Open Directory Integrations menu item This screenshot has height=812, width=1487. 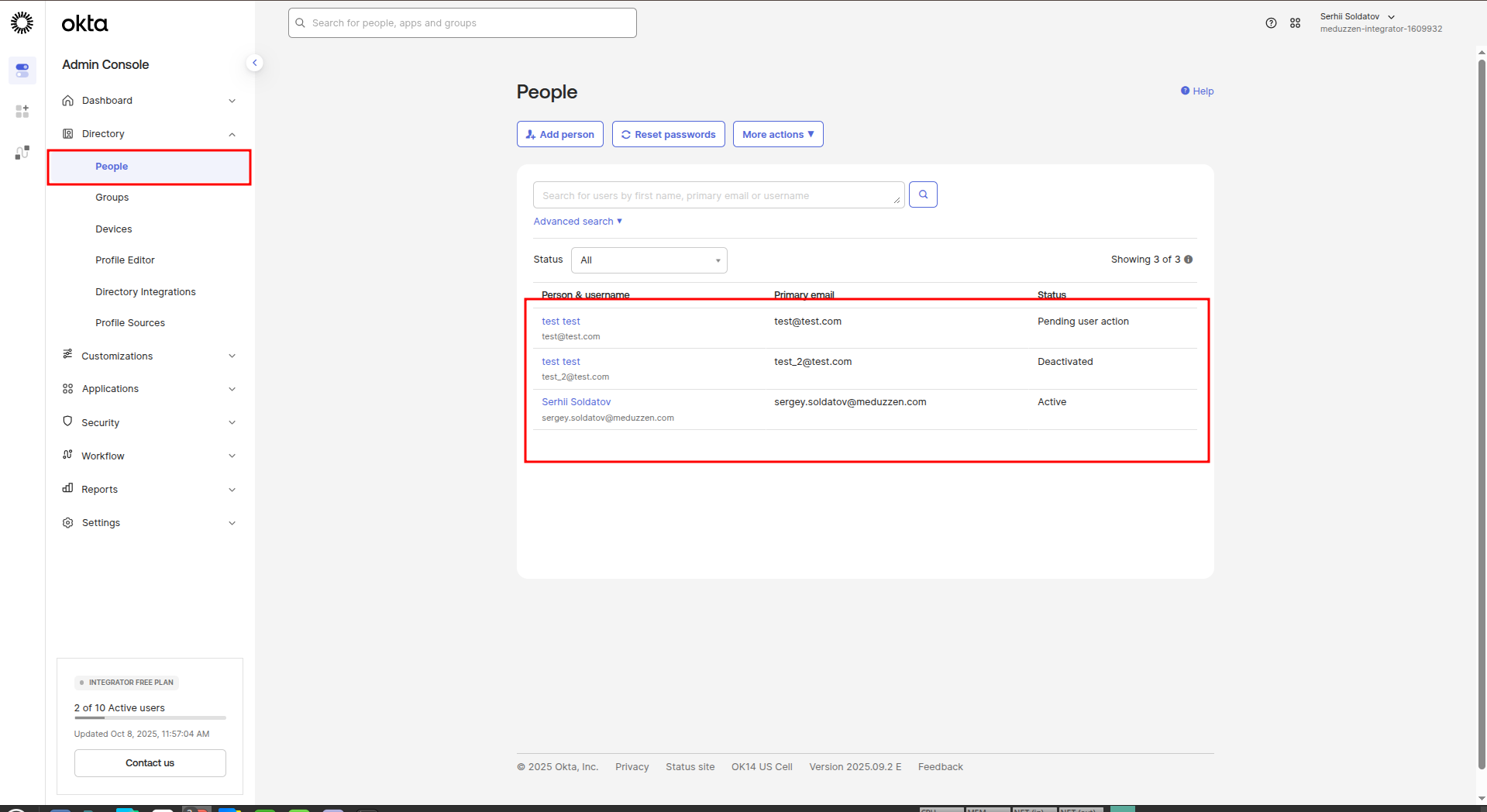point(146,292)
